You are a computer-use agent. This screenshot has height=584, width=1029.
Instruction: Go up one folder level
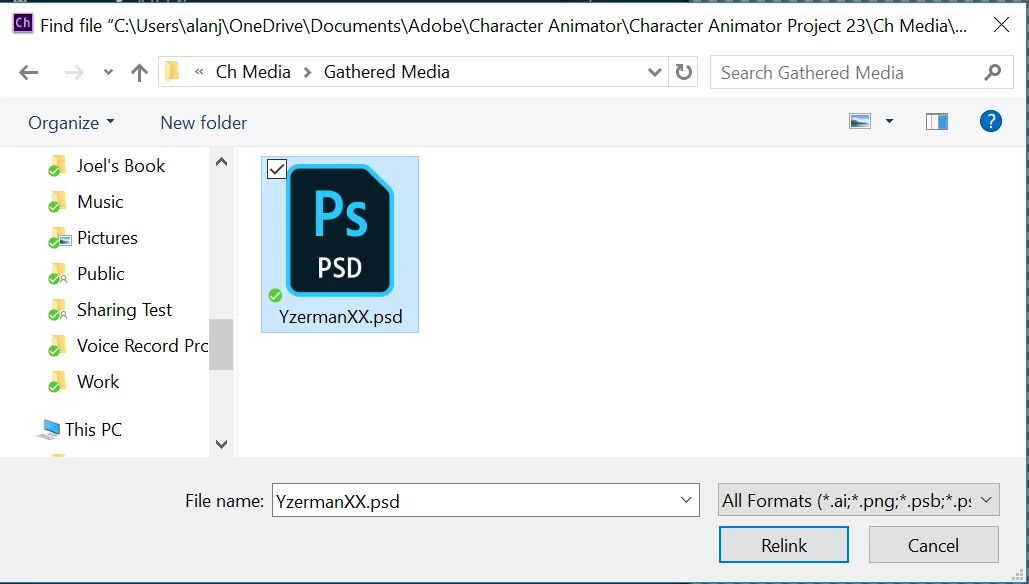pos(139,72)
